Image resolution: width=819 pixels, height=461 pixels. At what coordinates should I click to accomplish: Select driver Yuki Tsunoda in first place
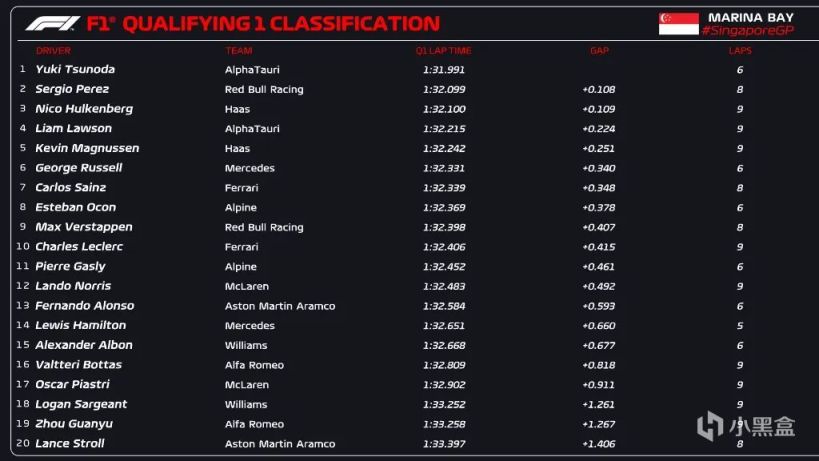point(75,69)
